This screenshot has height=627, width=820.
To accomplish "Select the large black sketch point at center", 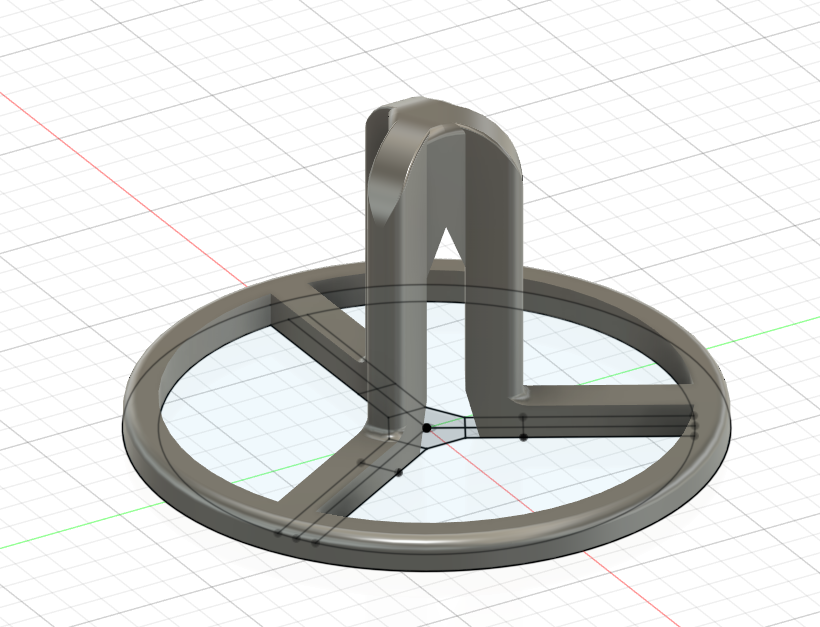I will coord(427,428).
